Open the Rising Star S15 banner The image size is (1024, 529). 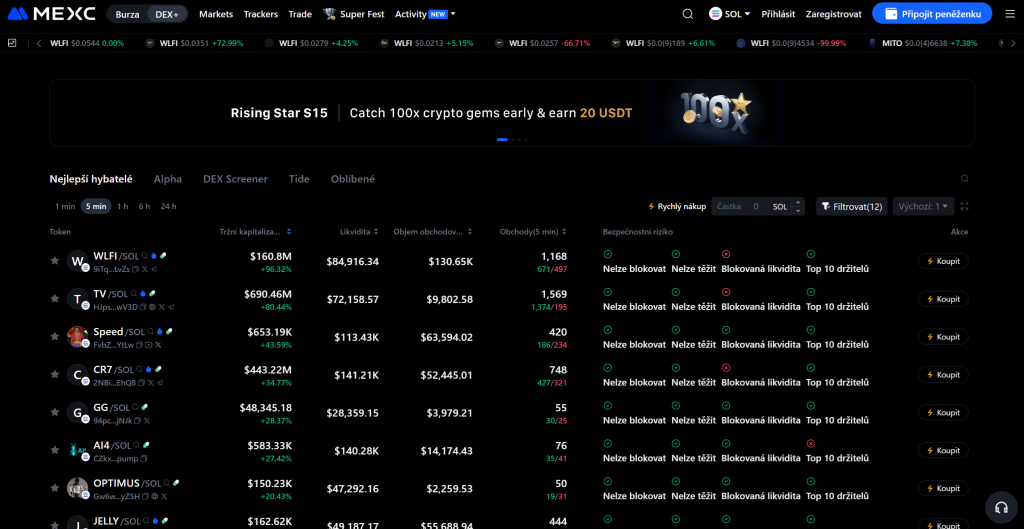[x=512, y=112]
